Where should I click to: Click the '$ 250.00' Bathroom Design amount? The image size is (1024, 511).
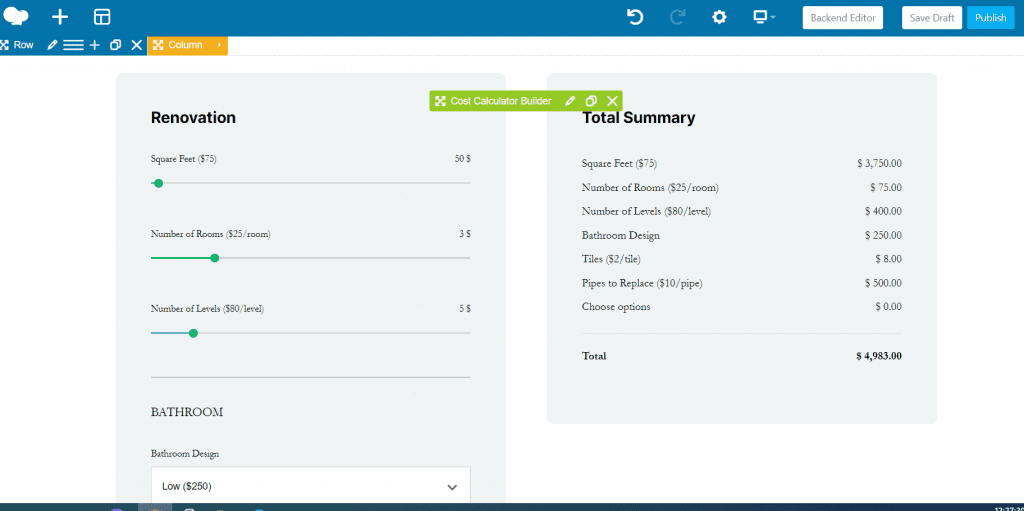click(884, 235)
